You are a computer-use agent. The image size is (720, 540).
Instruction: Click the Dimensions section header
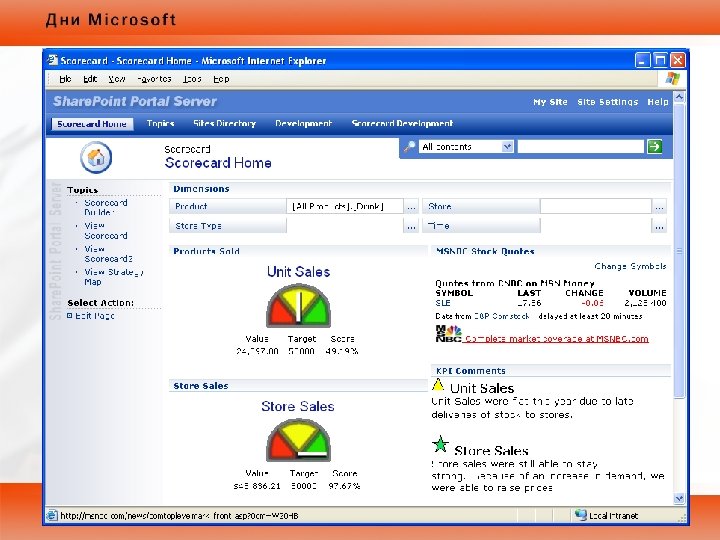pos(201,189)
